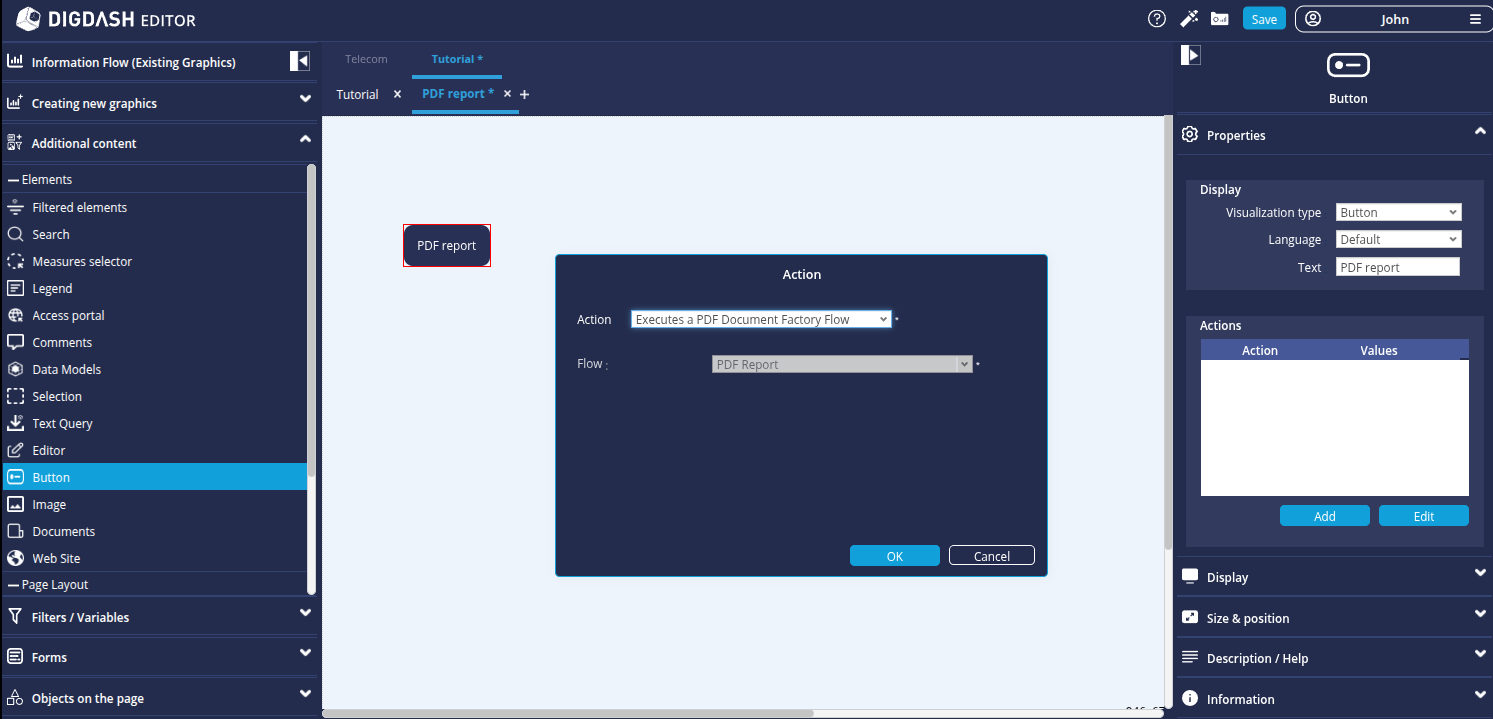Viewport: 1493px width, 719px height.
Task: Click the help question mark icon
Action: tap(1157, 19)
